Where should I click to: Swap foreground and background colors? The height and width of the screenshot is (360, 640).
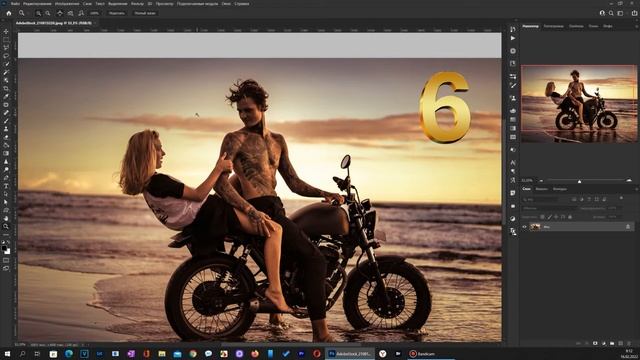[9, 242]
